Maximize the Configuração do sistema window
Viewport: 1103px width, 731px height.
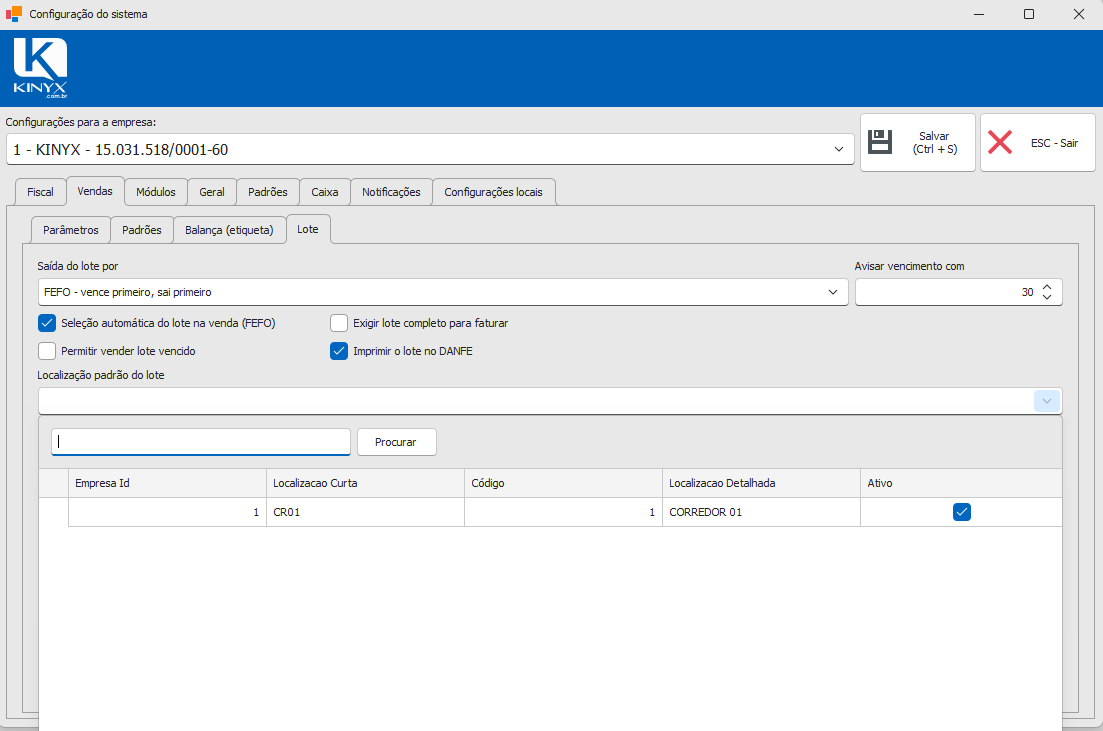[1028, 14]
